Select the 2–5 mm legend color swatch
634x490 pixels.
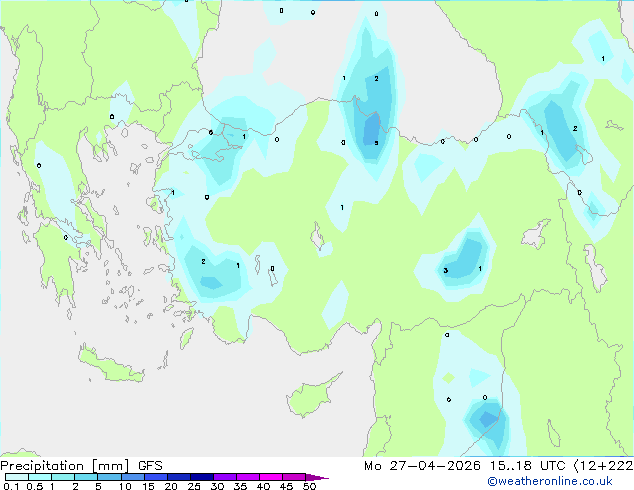[x=86, y=477]
